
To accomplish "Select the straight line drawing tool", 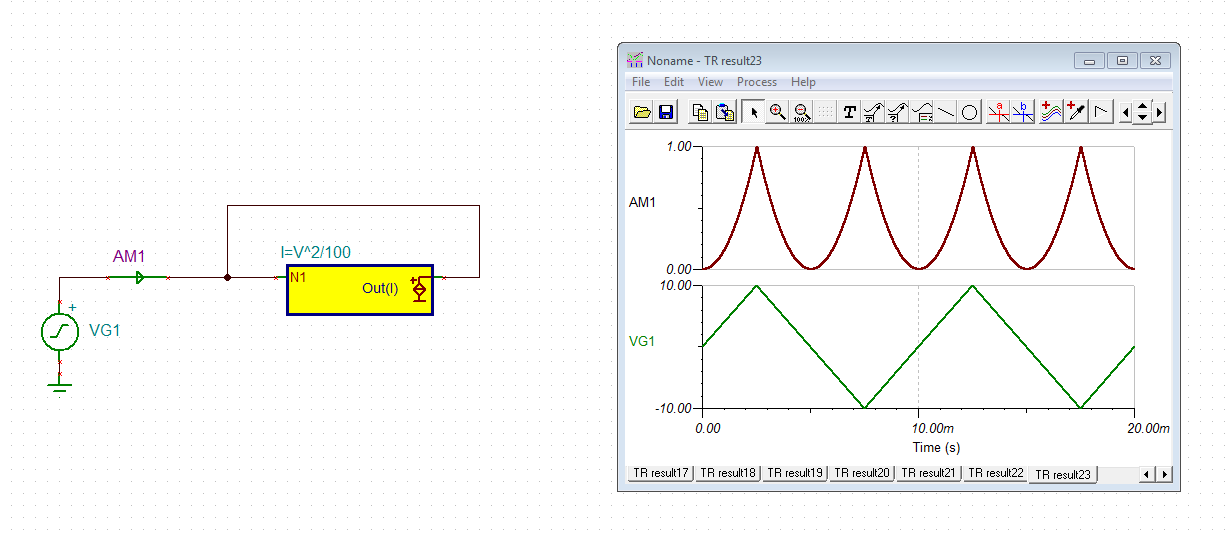I will (x=946, y=112).
